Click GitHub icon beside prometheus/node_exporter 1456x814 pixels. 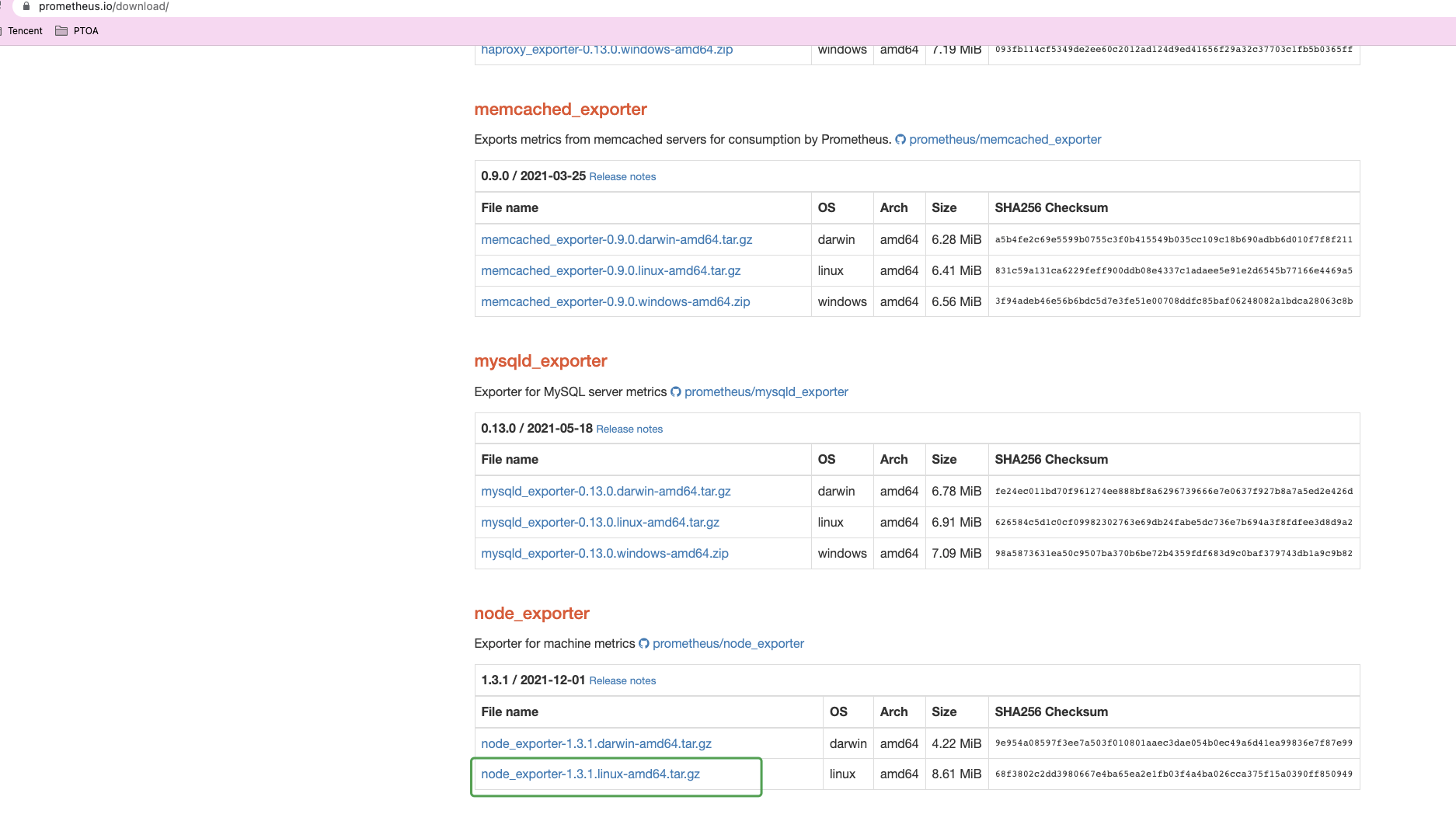[643, 644]
